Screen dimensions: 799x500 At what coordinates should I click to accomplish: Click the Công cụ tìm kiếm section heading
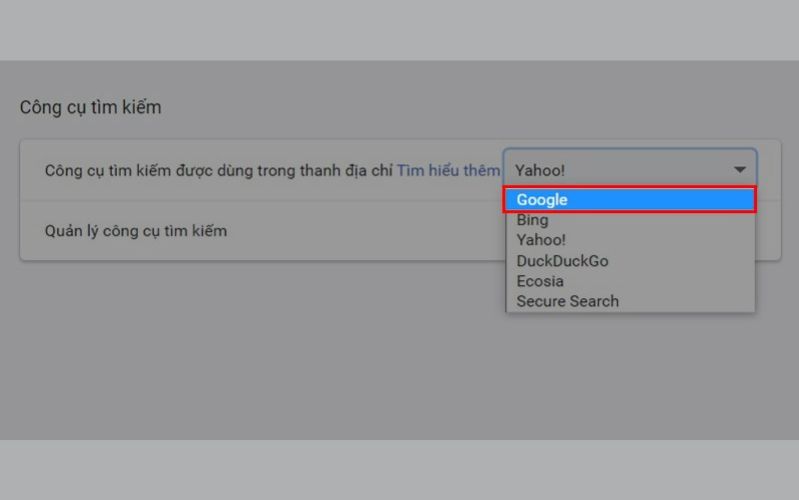click(91, 107)
